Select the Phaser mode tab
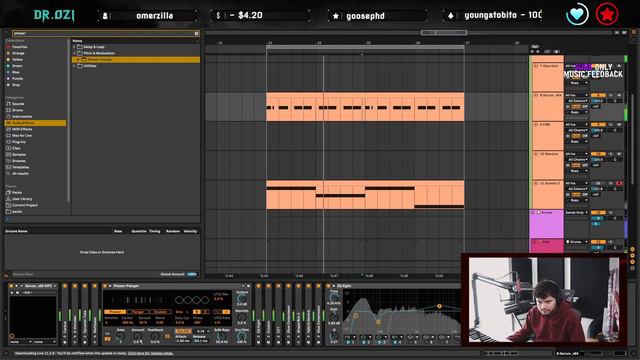640x360 pixels. tap(115, 312)
